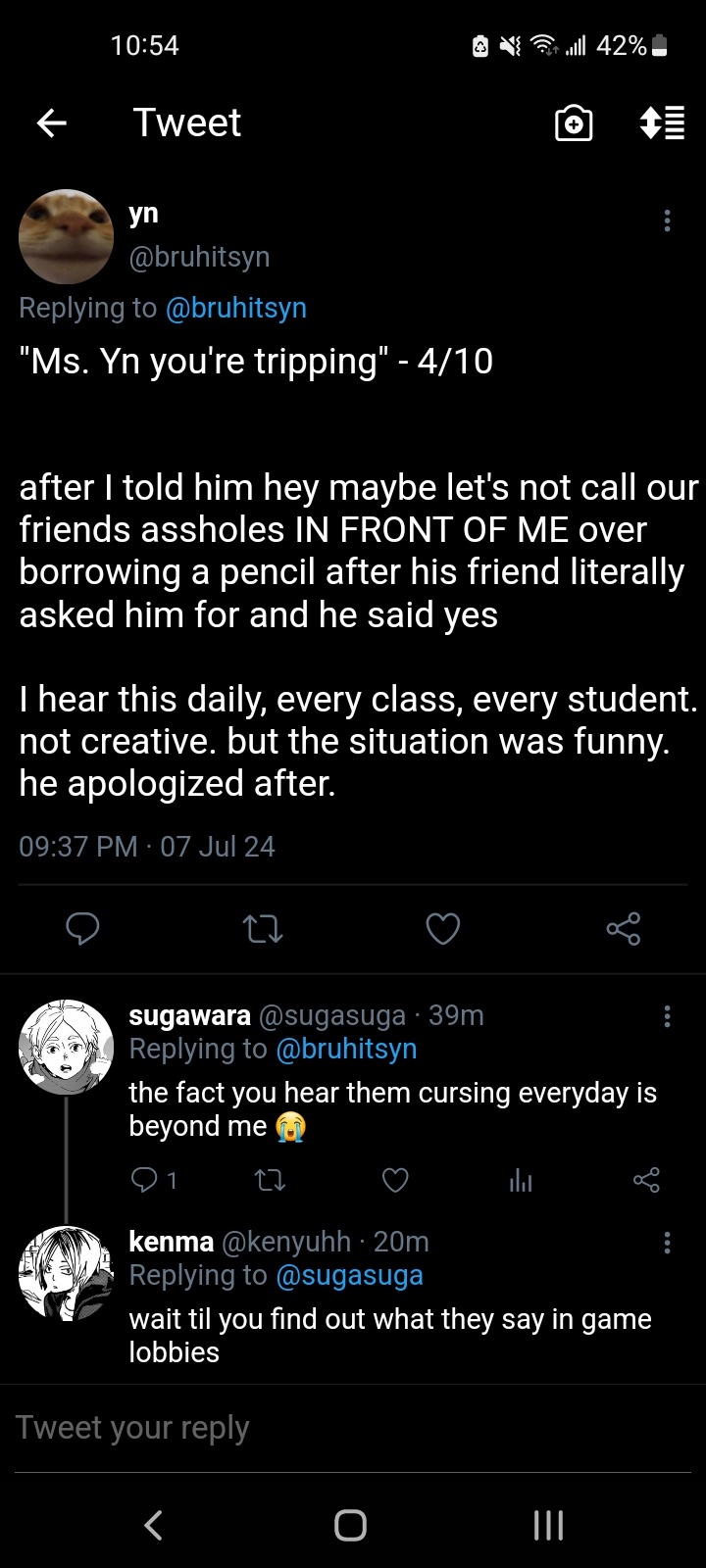Open the @sugasuga mention in kenma's reply
Viewport: 706px width, 1568px height.
[x=349, y=1275]
